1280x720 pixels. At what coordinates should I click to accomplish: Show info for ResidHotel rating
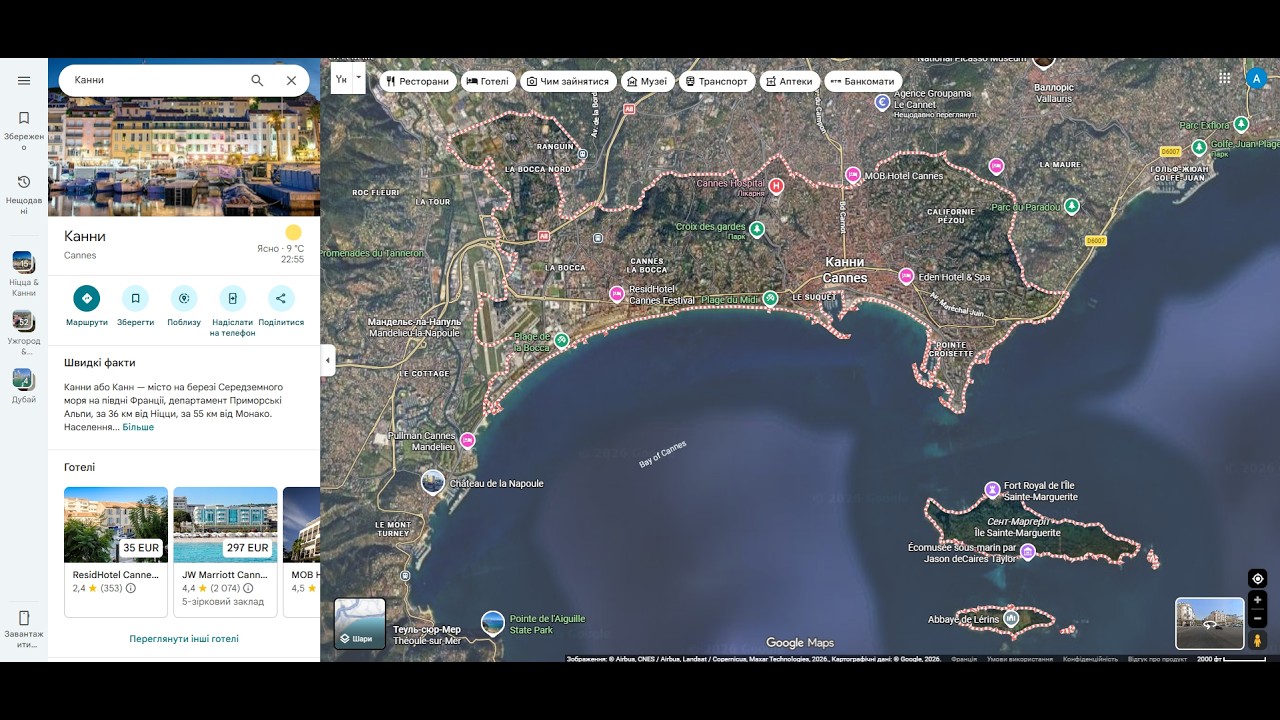(131, 589)
